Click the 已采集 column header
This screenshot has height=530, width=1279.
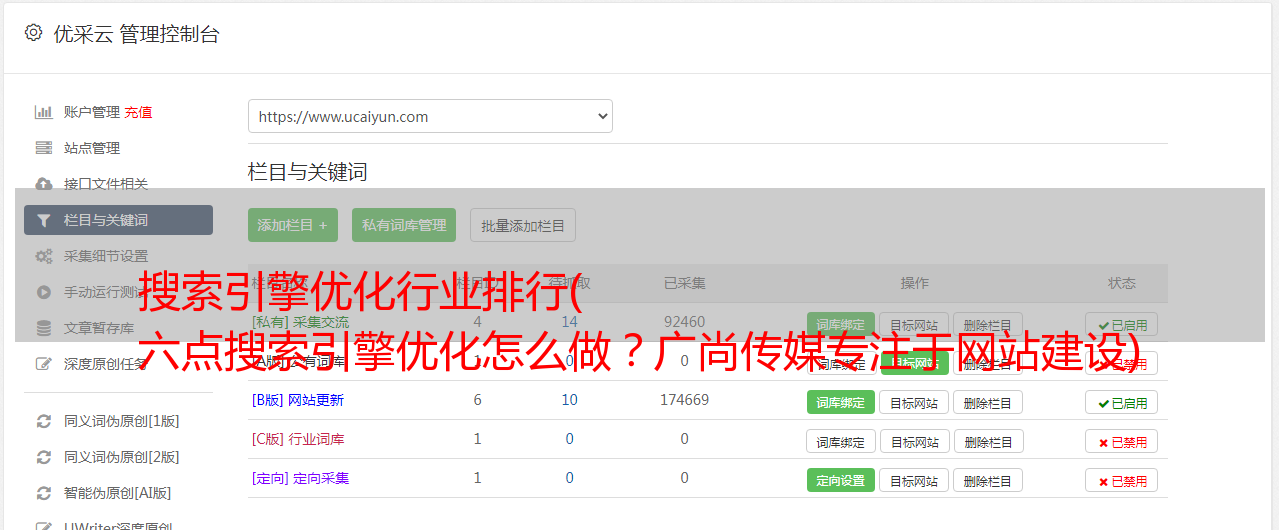coord(684,283)
